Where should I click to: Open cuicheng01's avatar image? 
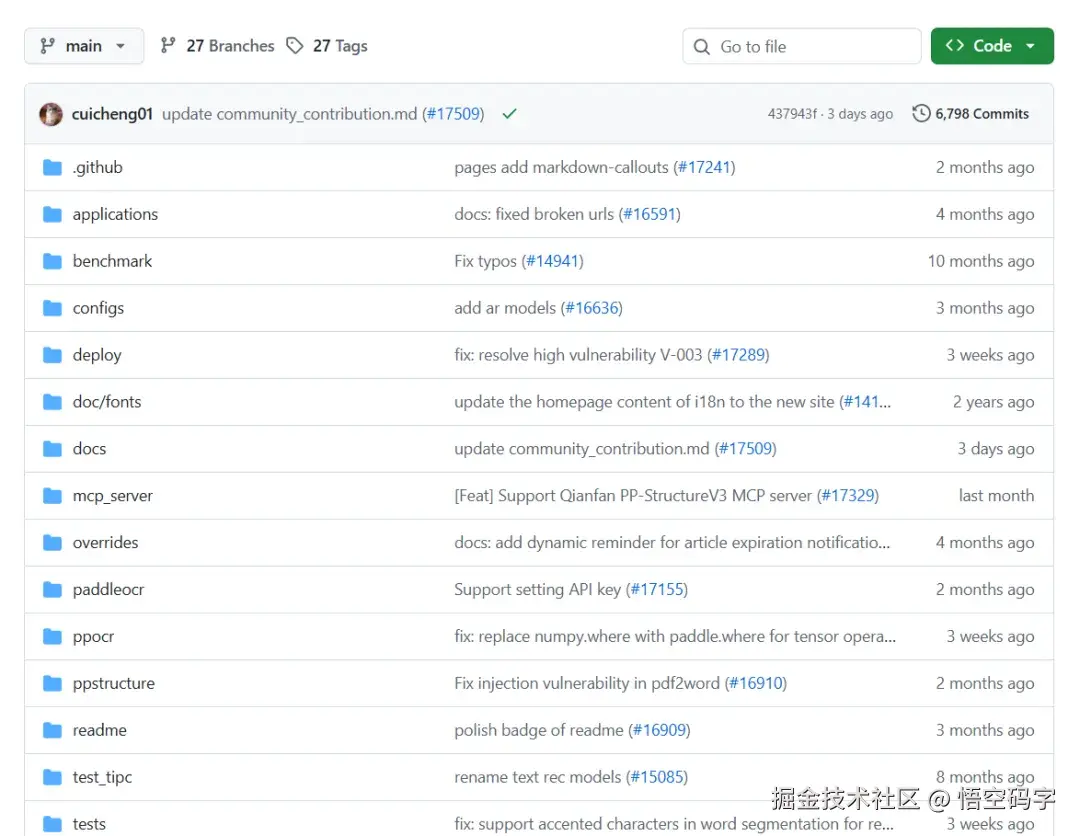(x=51, y=114)
